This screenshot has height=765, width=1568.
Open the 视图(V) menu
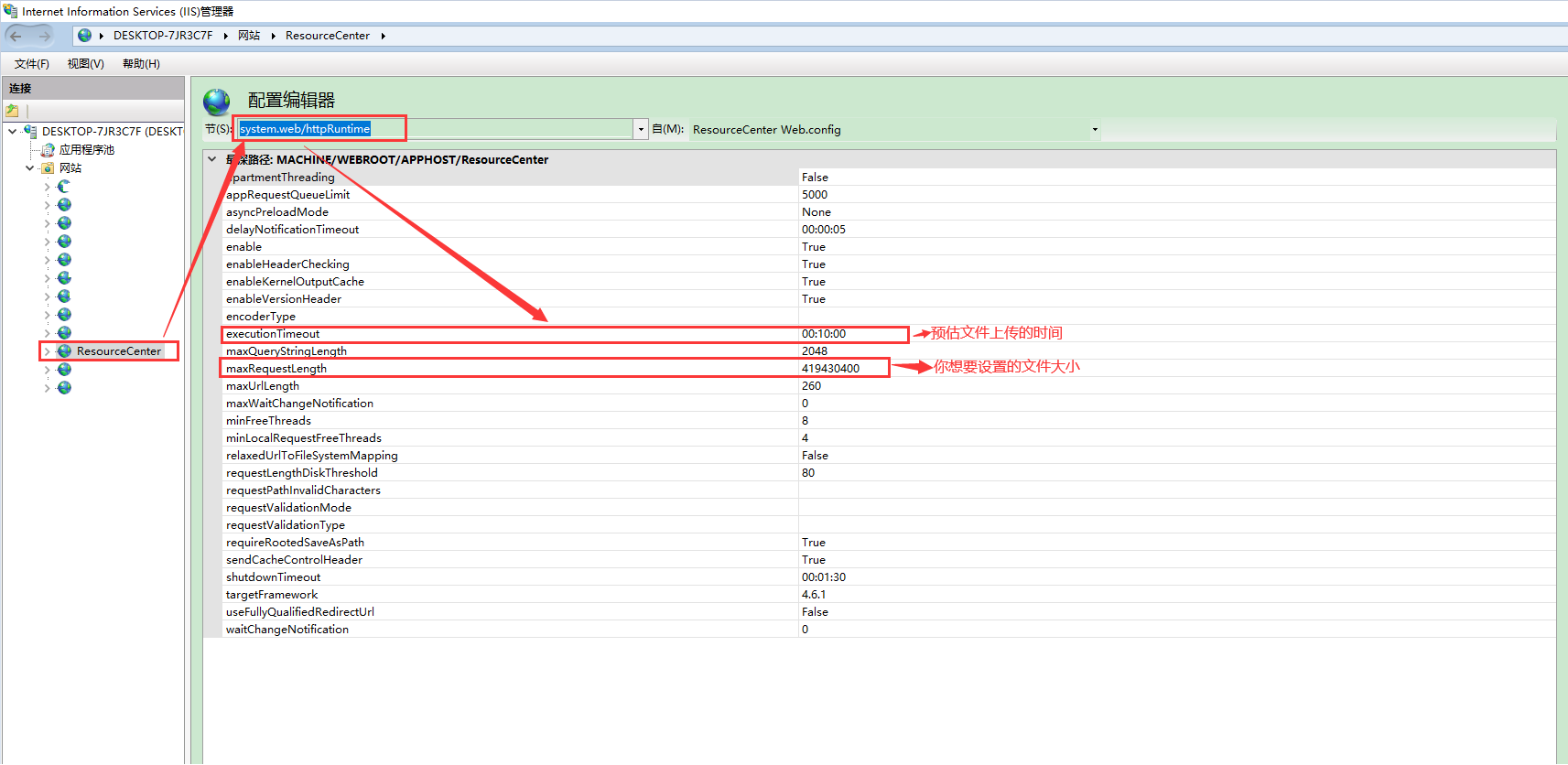(x=85, y=64)
